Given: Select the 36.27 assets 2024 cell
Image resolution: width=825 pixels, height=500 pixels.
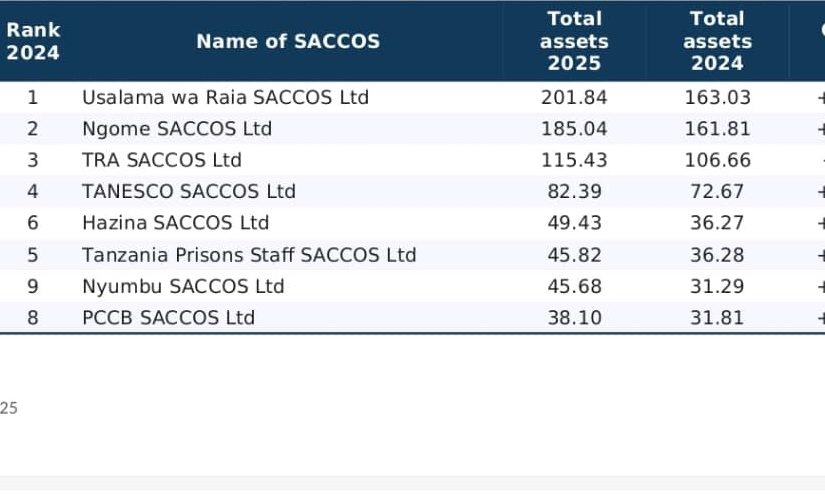Looking at the screenshot, I should coord(717,223).
